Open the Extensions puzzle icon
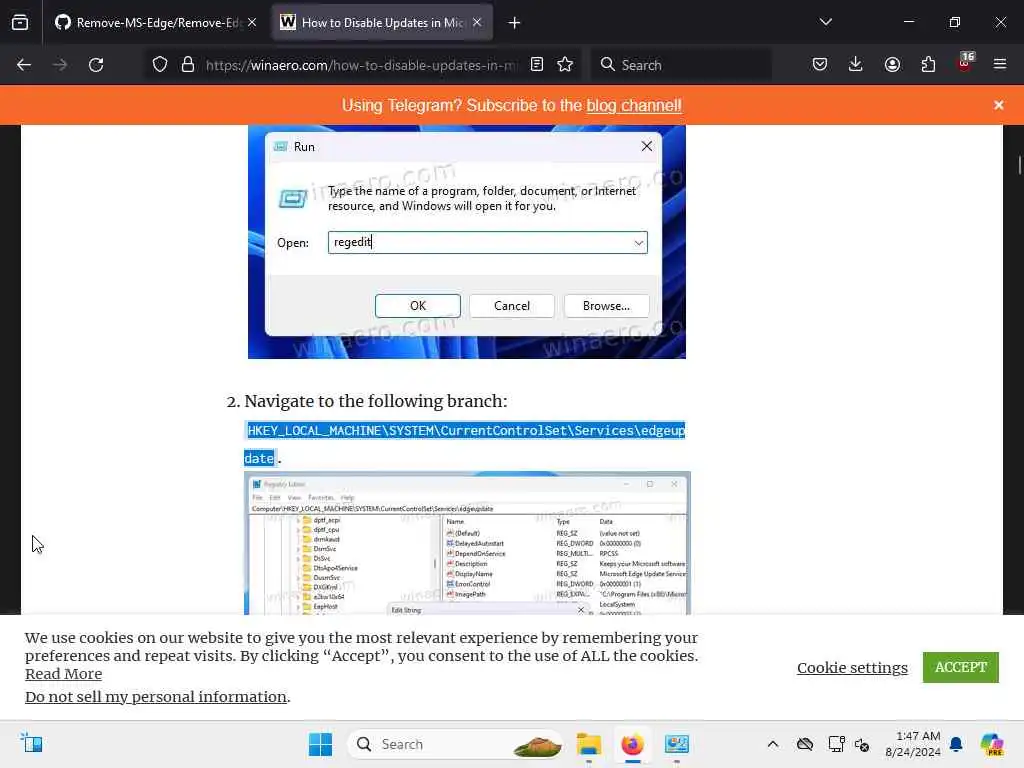Image resolution: width=1024 pixels, height=768 pixels. click(x=928, y=65)
